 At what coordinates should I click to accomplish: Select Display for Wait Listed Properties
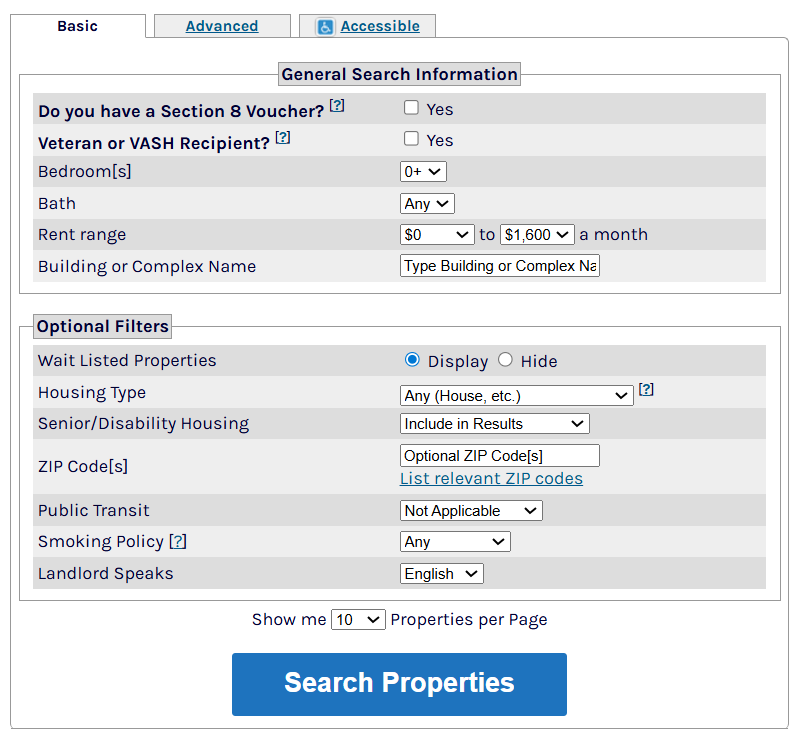412,360
